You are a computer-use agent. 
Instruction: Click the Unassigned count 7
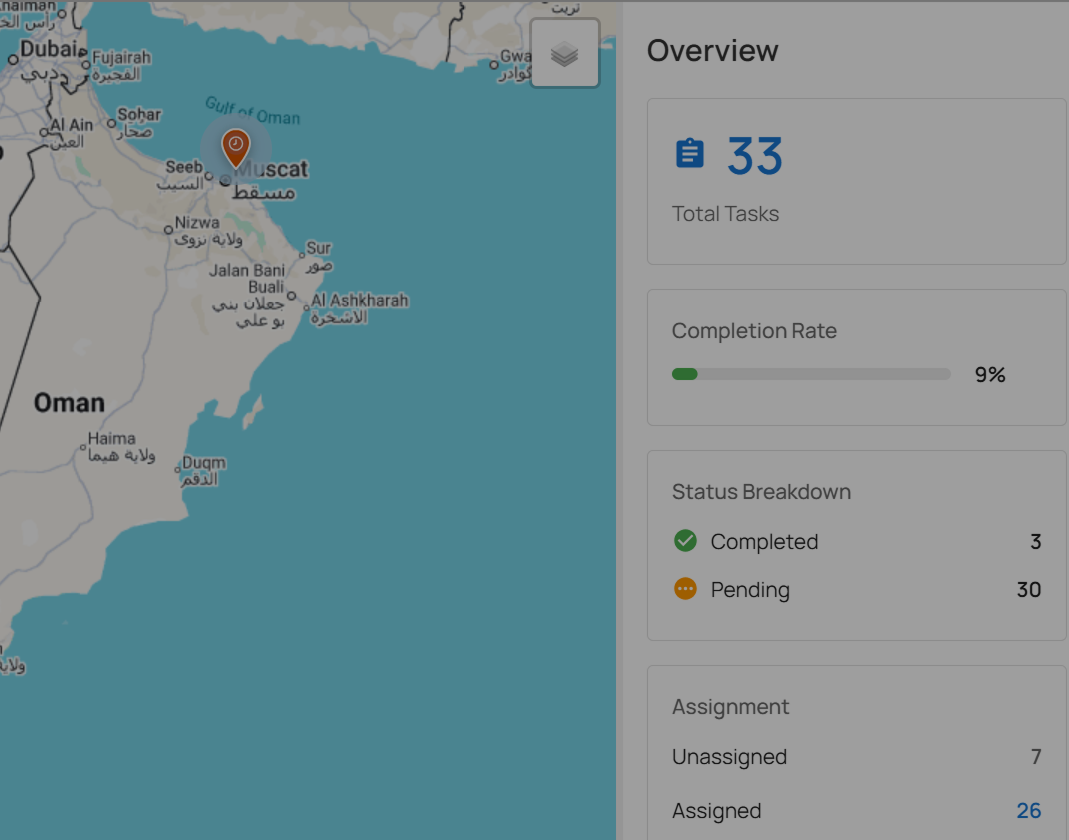(1036, 756)
